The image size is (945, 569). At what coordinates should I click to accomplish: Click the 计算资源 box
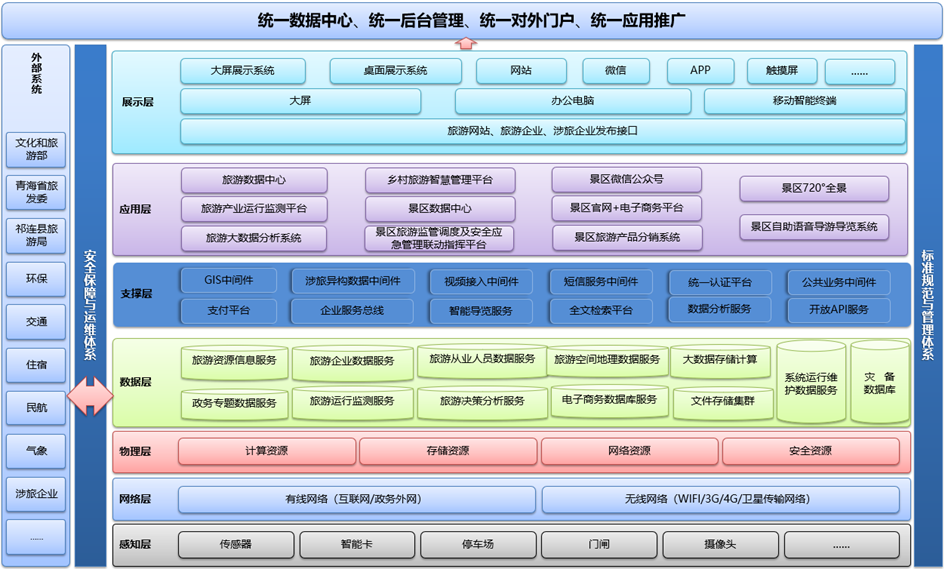click(x=266, y=451)
